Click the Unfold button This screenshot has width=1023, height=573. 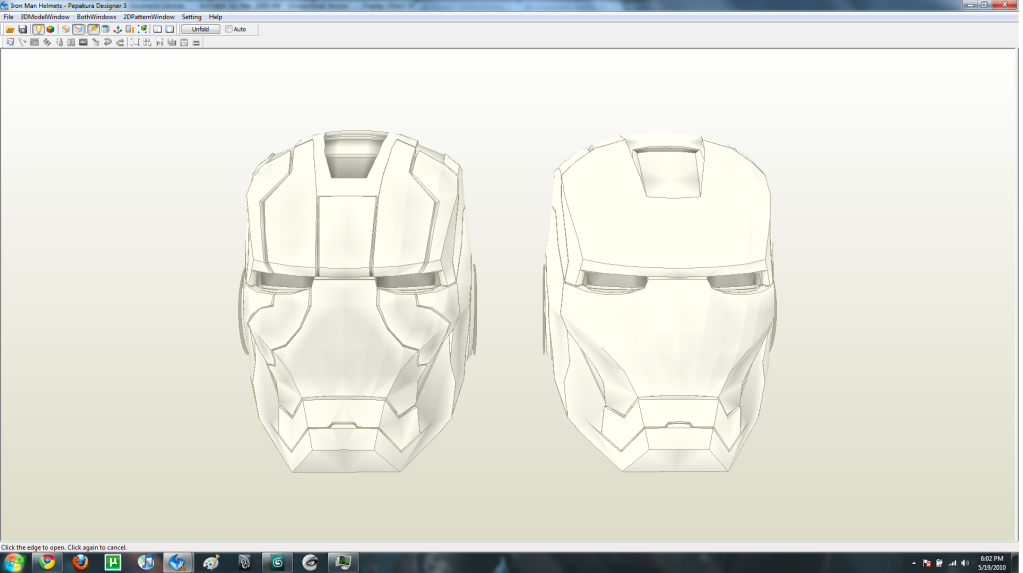pos(200,29)
